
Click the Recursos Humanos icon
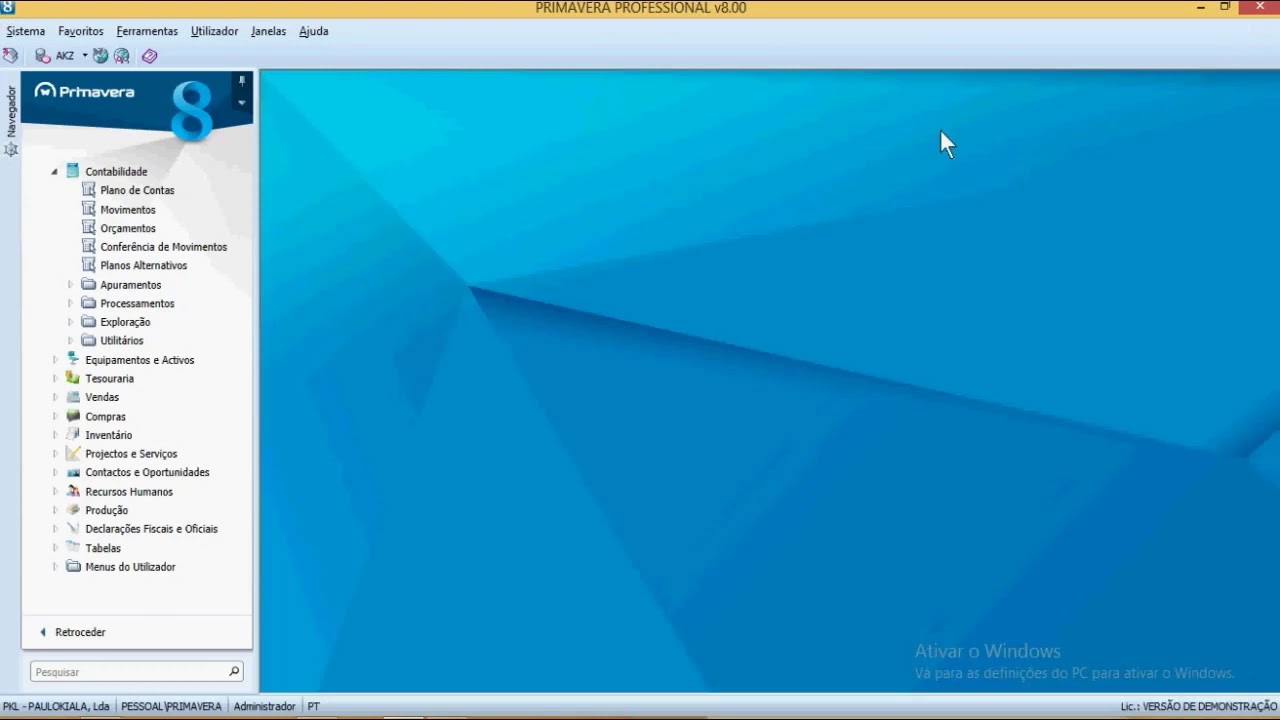pyautogui.click(x=72, y=491)
